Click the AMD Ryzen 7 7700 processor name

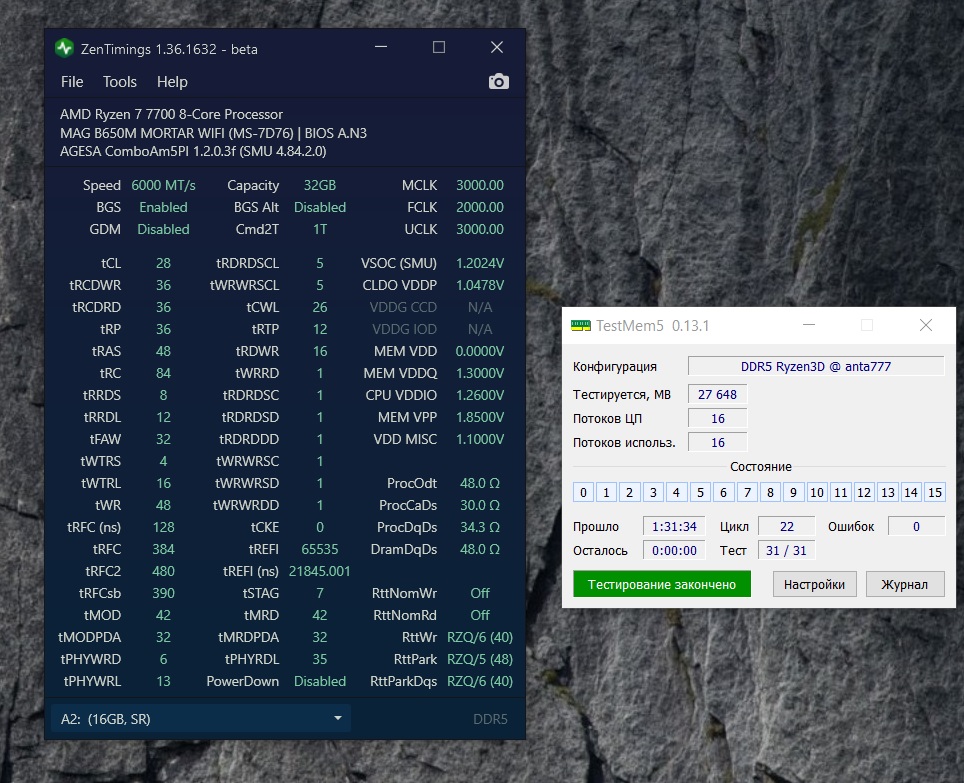[171, 114]
